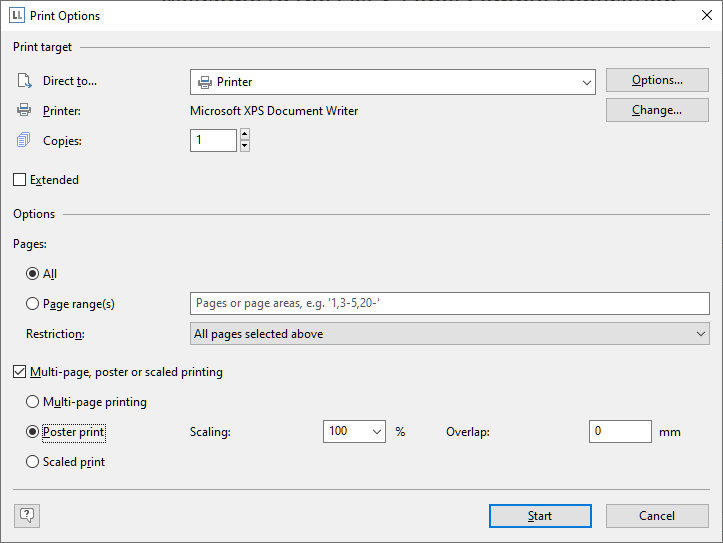Viewport: 723px width, 543px height.
Task: Click the Change... printer button
Action: click(x=657, y=110)
